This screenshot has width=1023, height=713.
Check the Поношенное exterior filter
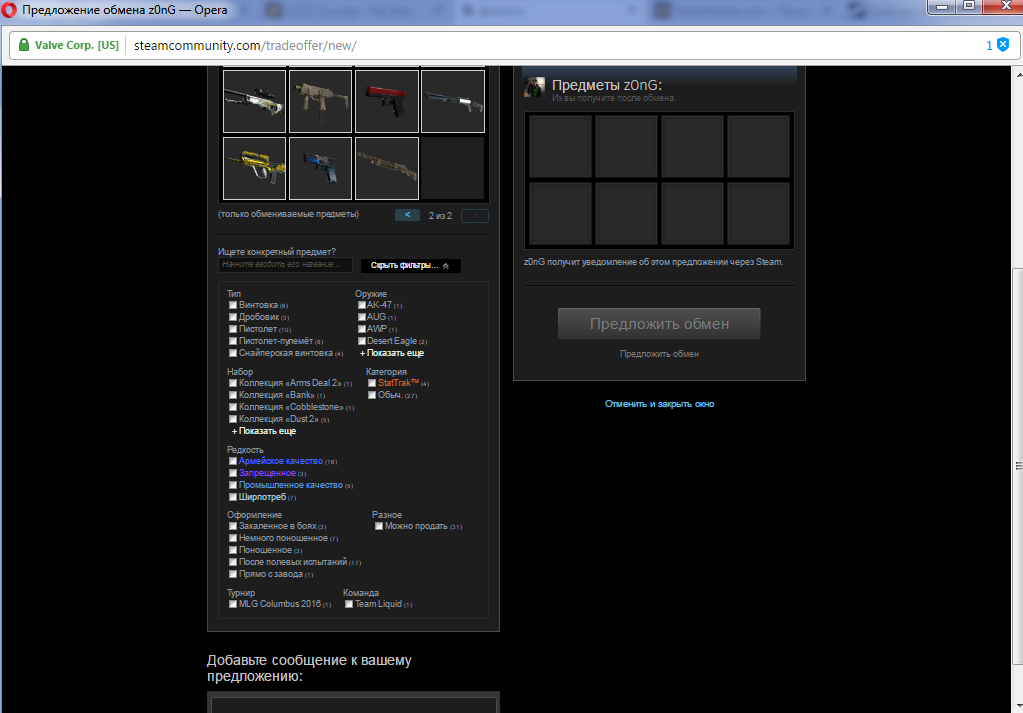click(232, 550)
